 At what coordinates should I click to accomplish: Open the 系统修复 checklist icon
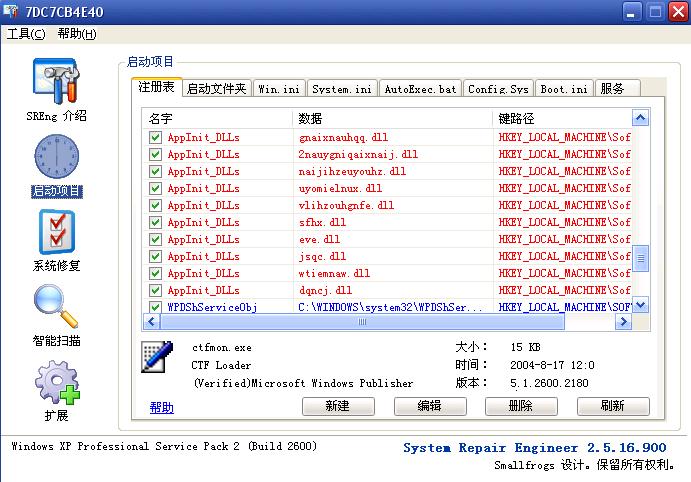[56, 232]
